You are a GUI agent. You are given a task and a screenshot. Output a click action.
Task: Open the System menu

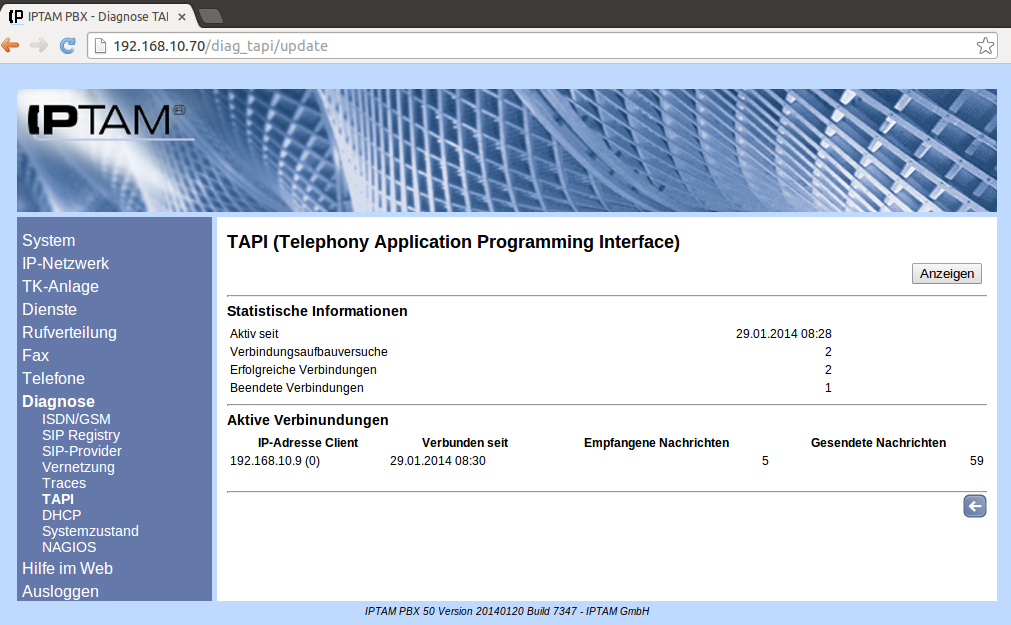click(48, 241)
